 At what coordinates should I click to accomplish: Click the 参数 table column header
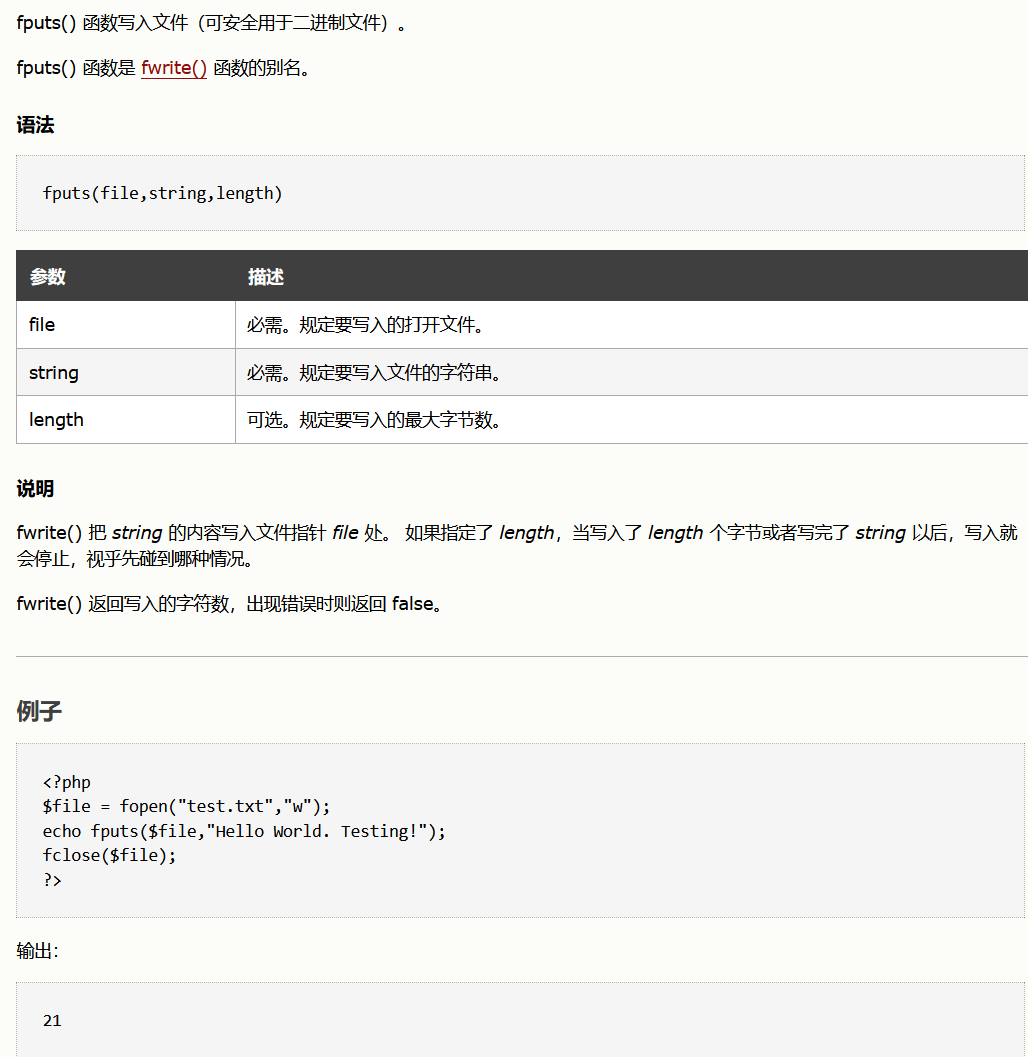click(x=48, y=277)
